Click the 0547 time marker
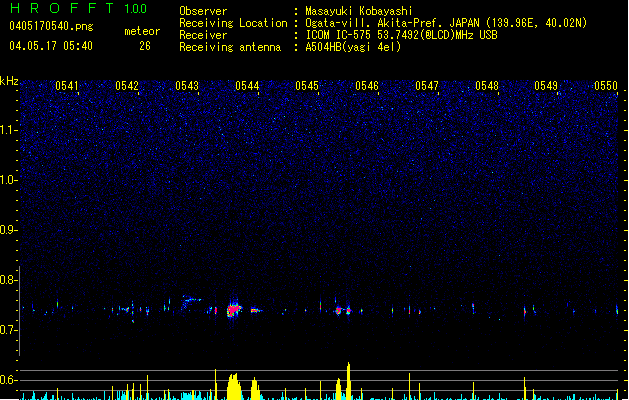 (427, 86)
